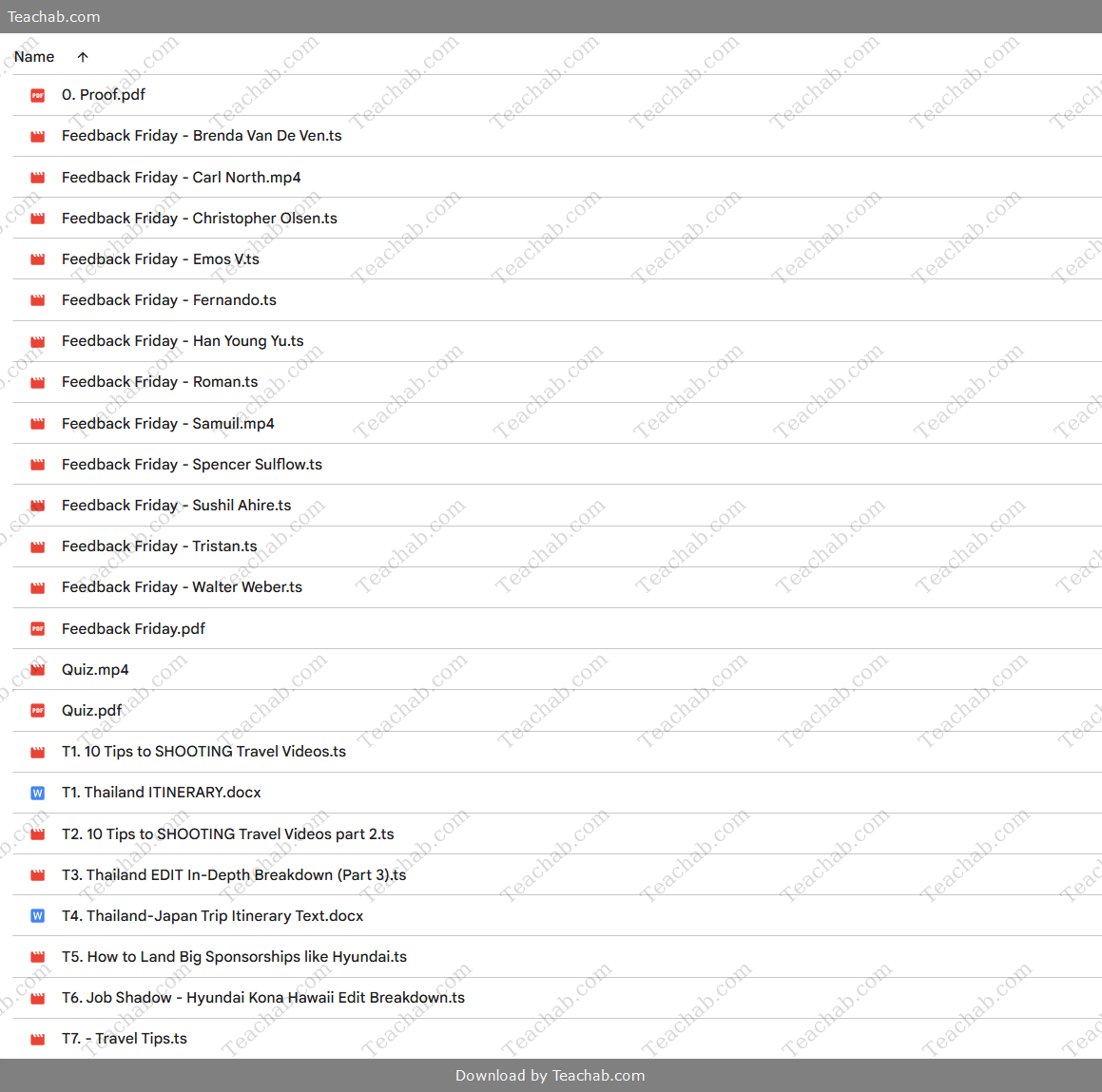This screenshot has width=1102, height=1092.
Task: Select T6. Job Shadow - Hyundai Kona Hawaii Edit Breakdown.ts
Action: click(263, 998)
